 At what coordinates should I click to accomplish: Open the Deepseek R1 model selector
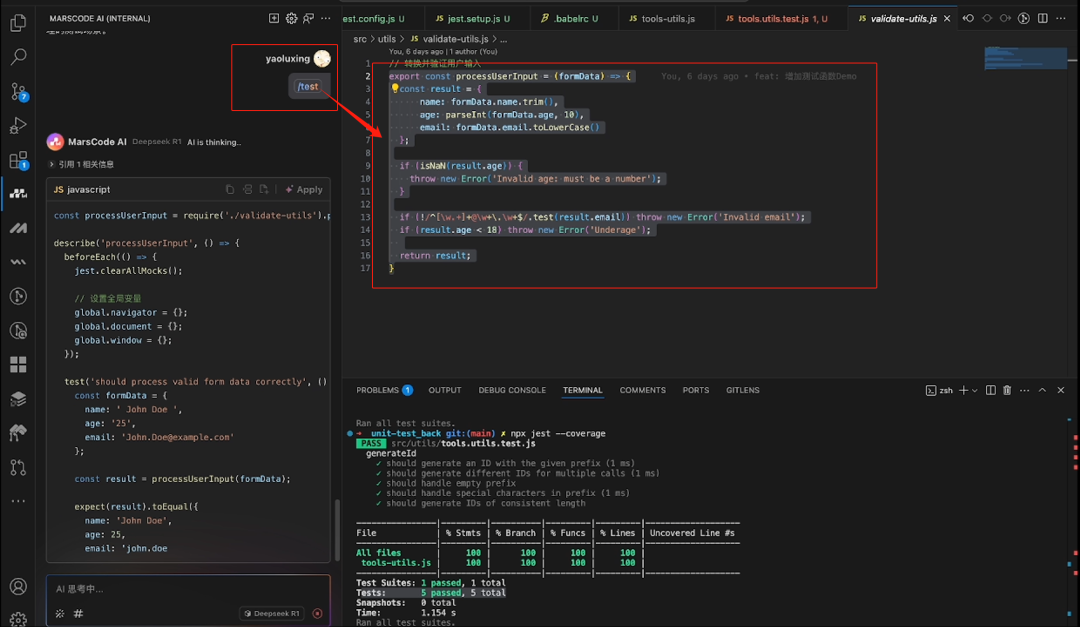click(x=270, y=613)
